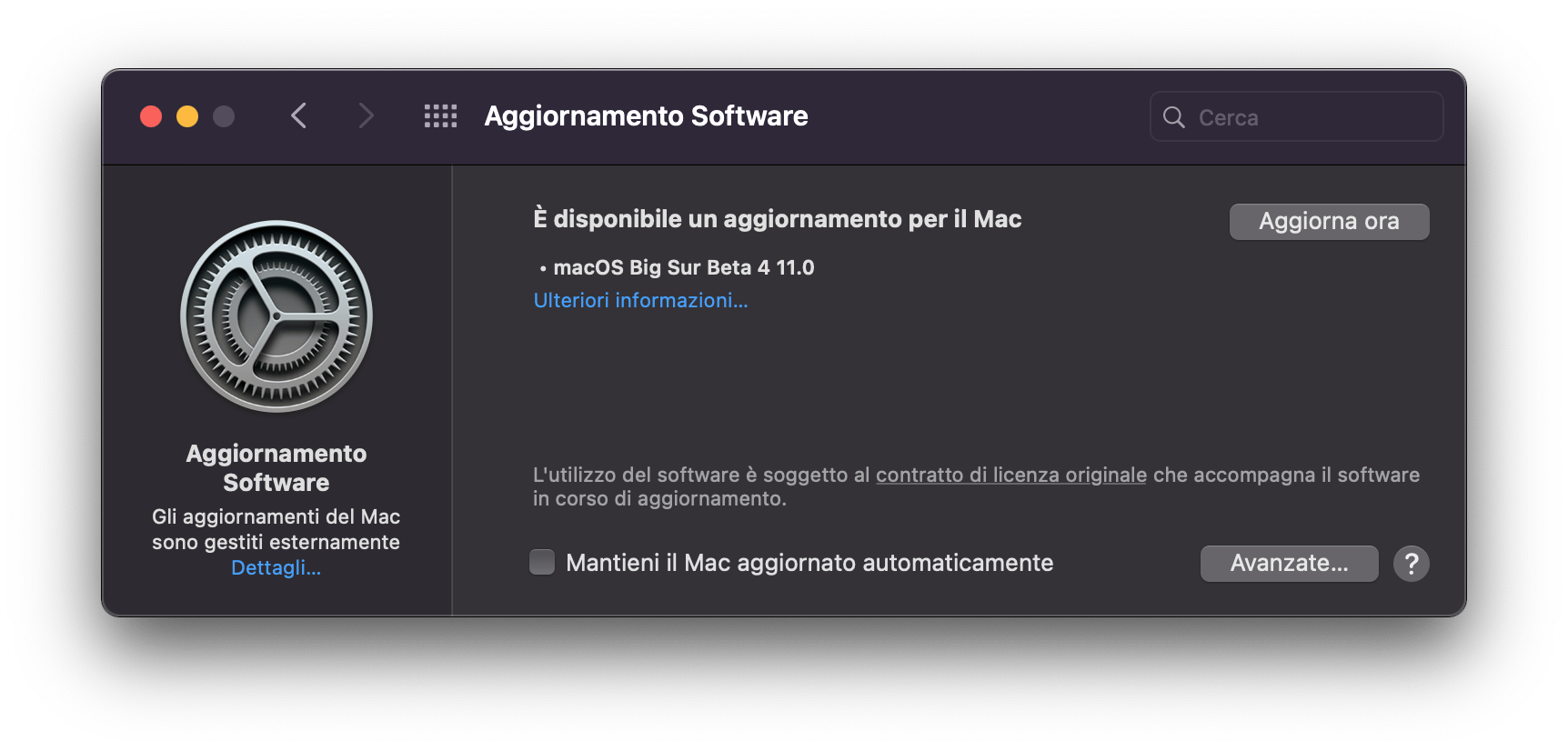
Task: Go back with the left chevron arrow
Action: pos(298,115)
